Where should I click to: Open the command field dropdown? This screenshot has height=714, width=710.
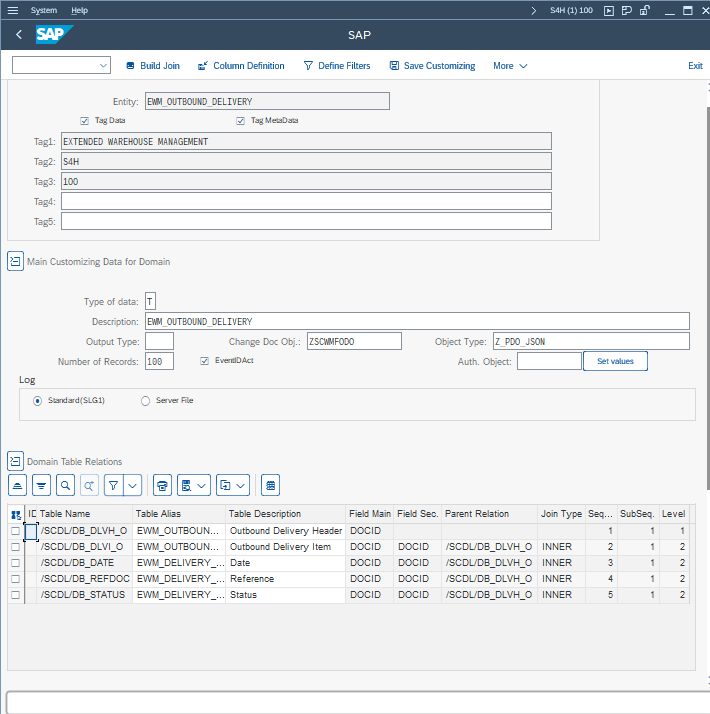(x=104, y=66)
